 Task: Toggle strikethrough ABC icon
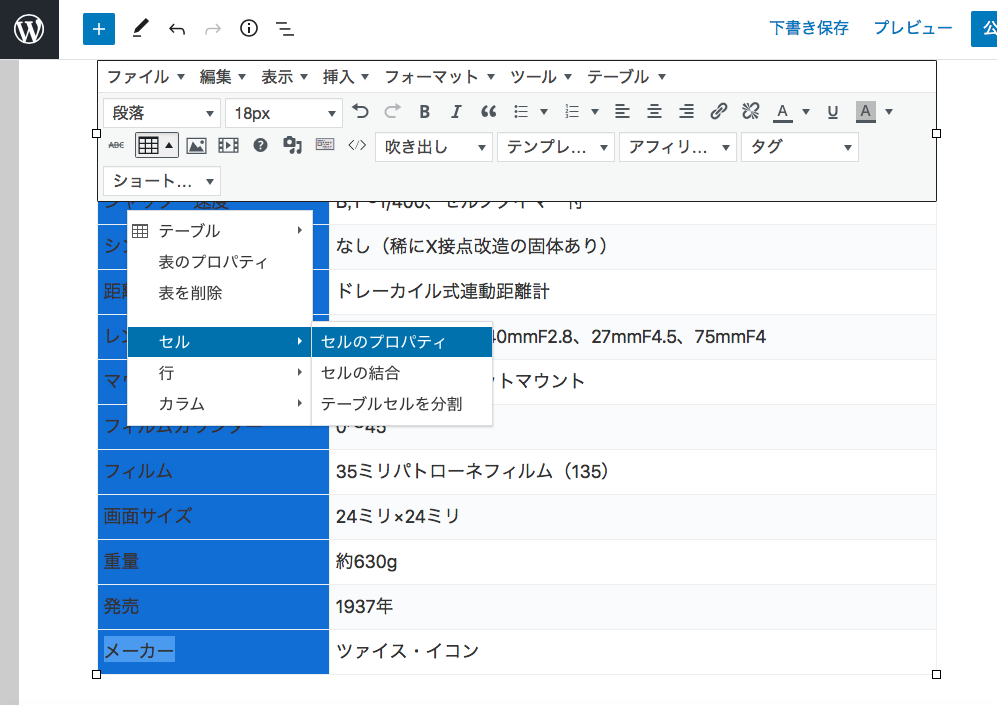[116, 146]
